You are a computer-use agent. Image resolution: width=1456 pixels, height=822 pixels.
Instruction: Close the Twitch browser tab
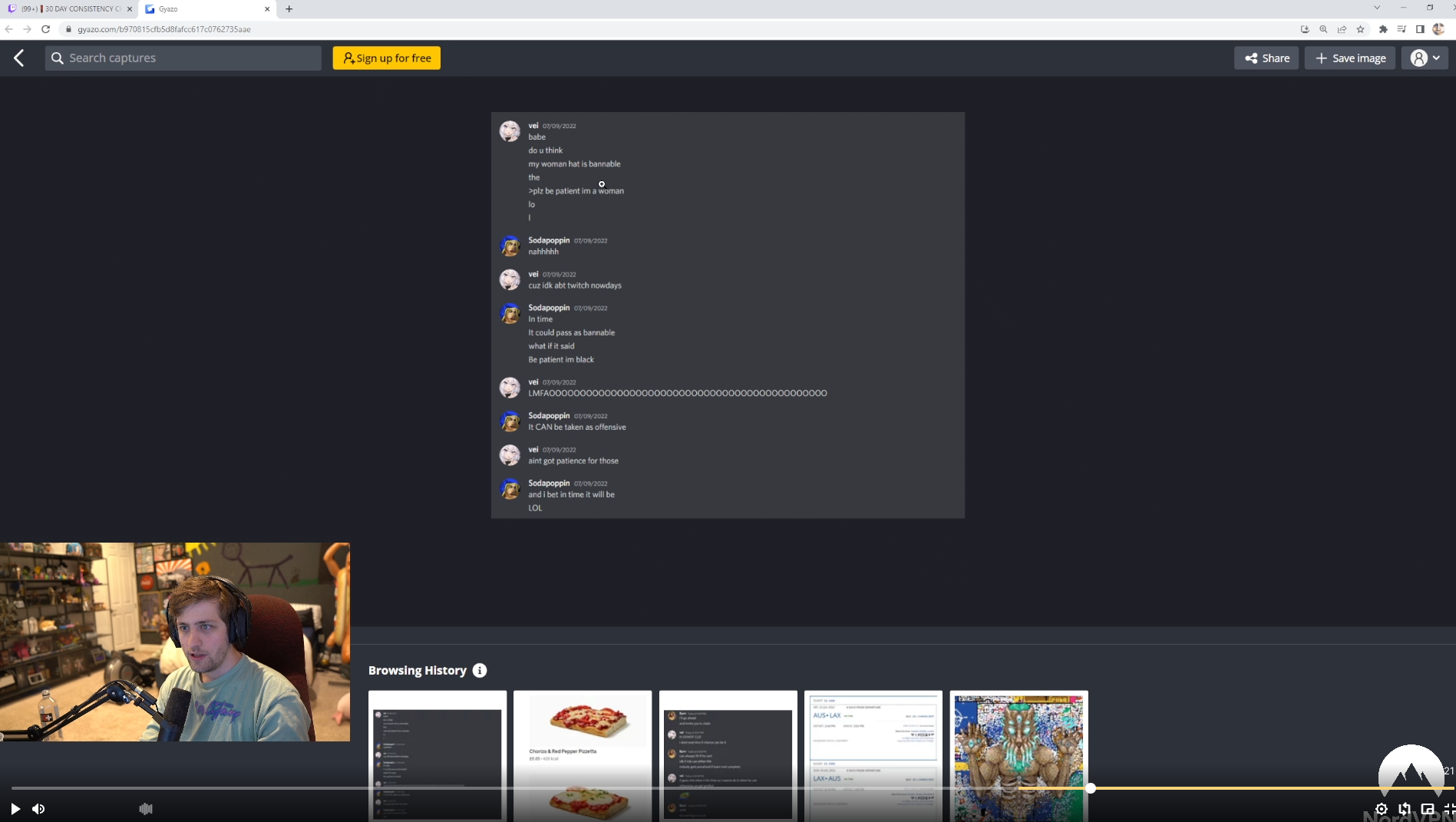click(130, 9)
